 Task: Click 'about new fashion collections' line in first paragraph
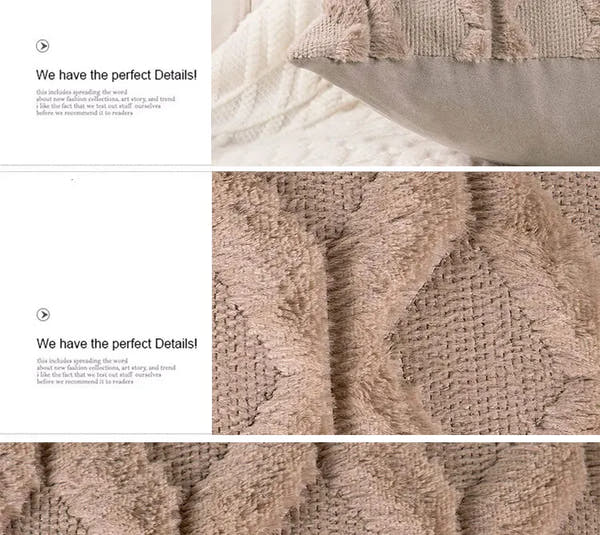pos(106,99)
